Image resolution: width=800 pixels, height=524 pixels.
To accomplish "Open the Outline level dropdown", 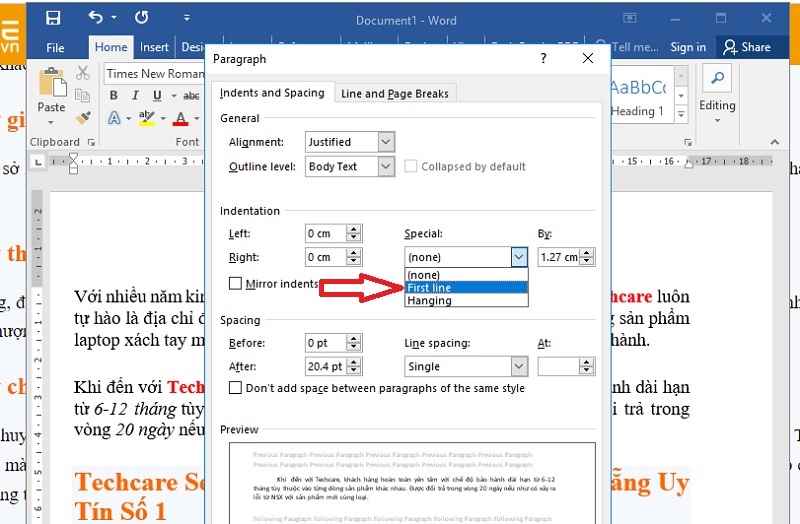I will pos(386,166).
